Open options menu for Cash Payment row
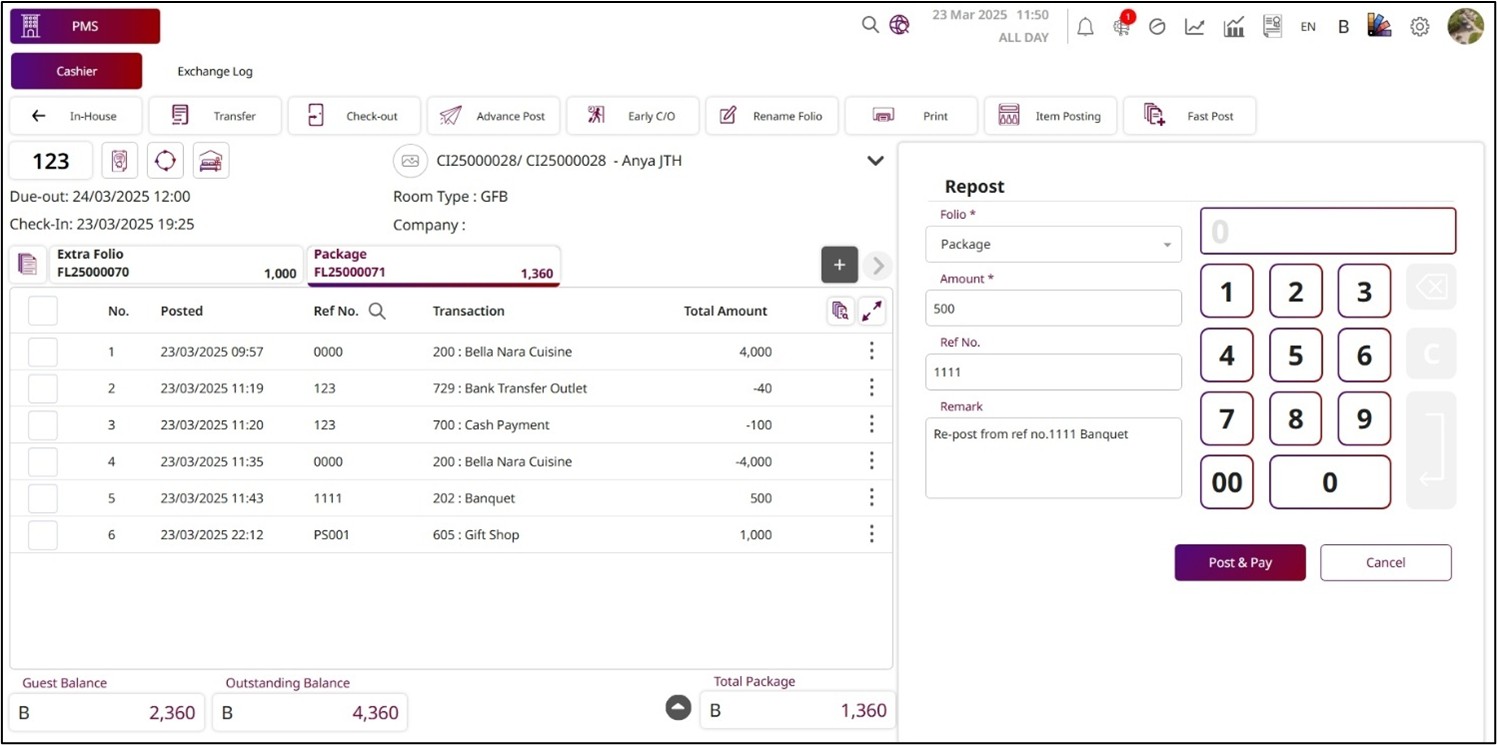This screenshot has width=1497, height=745. coord(871,425)
